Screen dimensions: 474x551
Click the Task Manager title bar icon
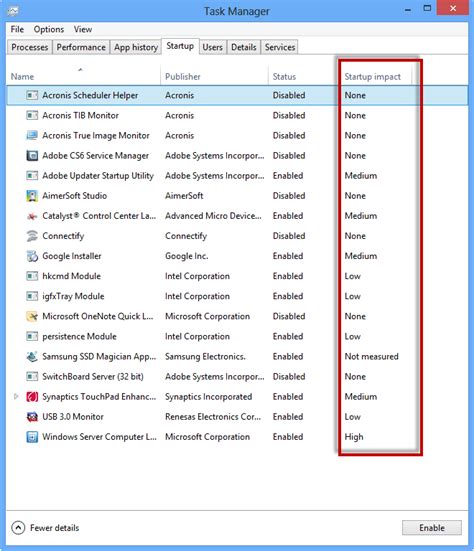13,11
